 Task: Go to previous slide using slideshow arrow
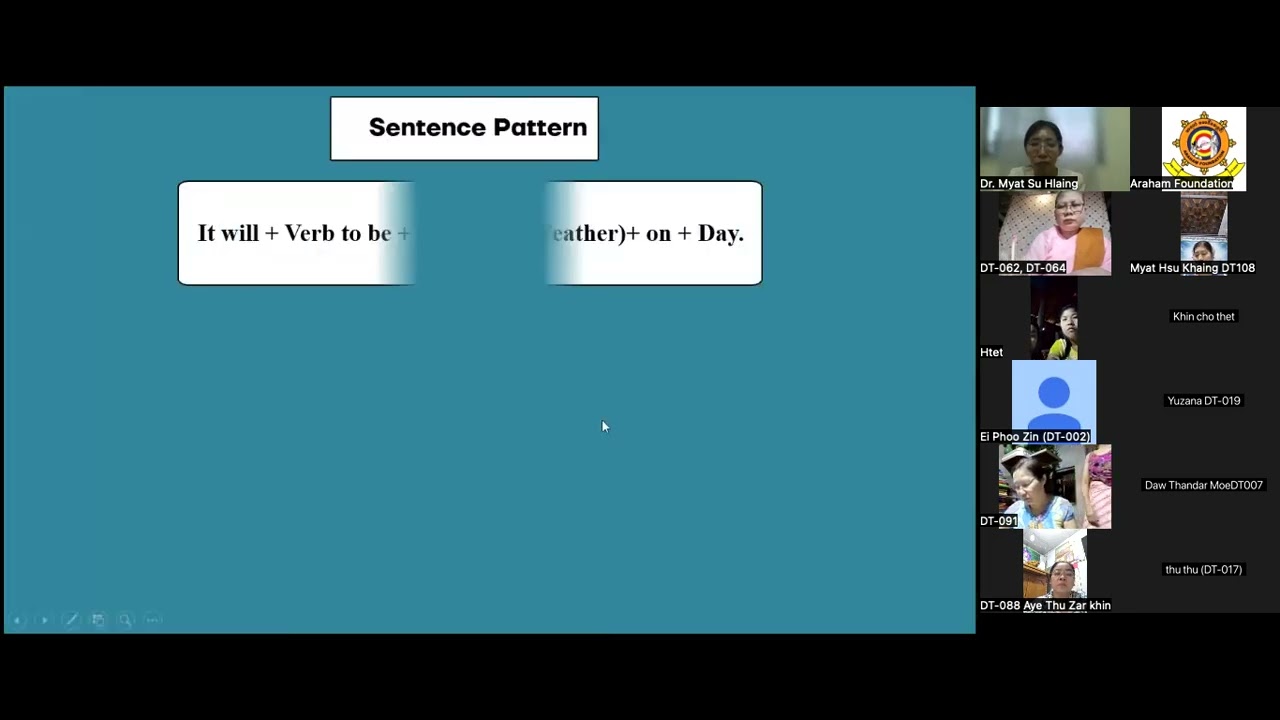[x=17, y=620]
